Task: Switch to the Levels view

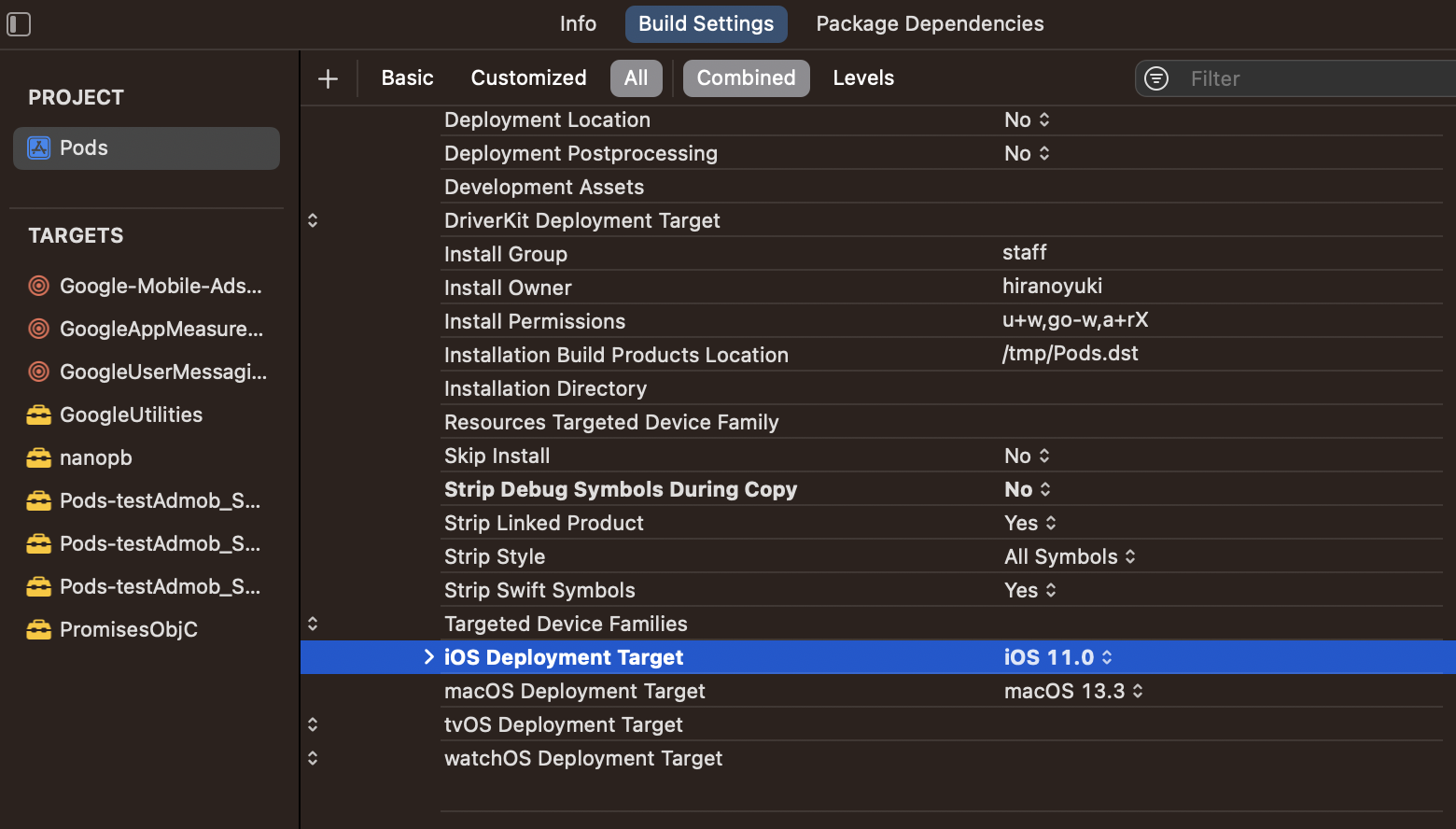Action: pos(862,77)
